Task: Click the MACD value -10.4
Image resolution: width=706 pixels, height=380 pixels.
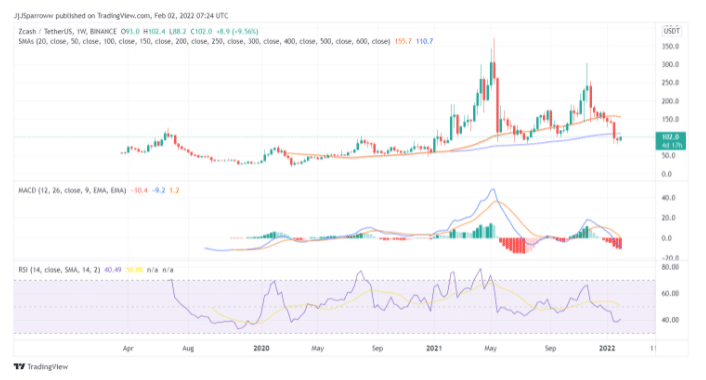Action: pos(139,190)
